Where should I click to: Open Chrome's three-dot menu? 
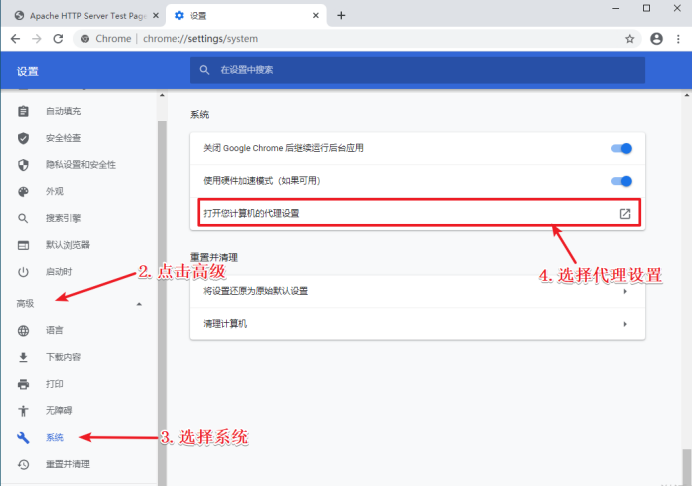(x=678, y=39)
